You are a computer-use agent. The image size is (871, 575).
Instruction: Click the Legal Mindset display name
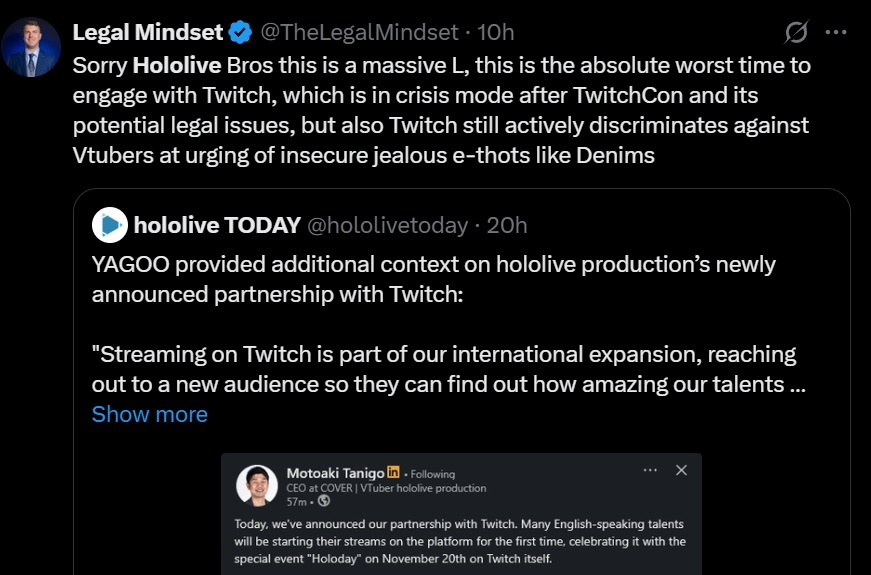(148, 32)
